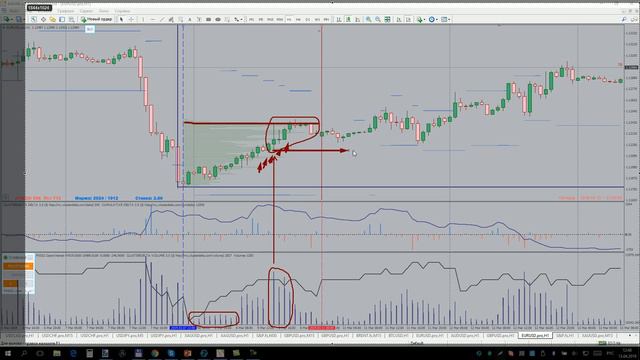640x360 pixels.
Task: Switch to USDCHF.pro,M15 chart tab
Action: [x=57, y=335]
